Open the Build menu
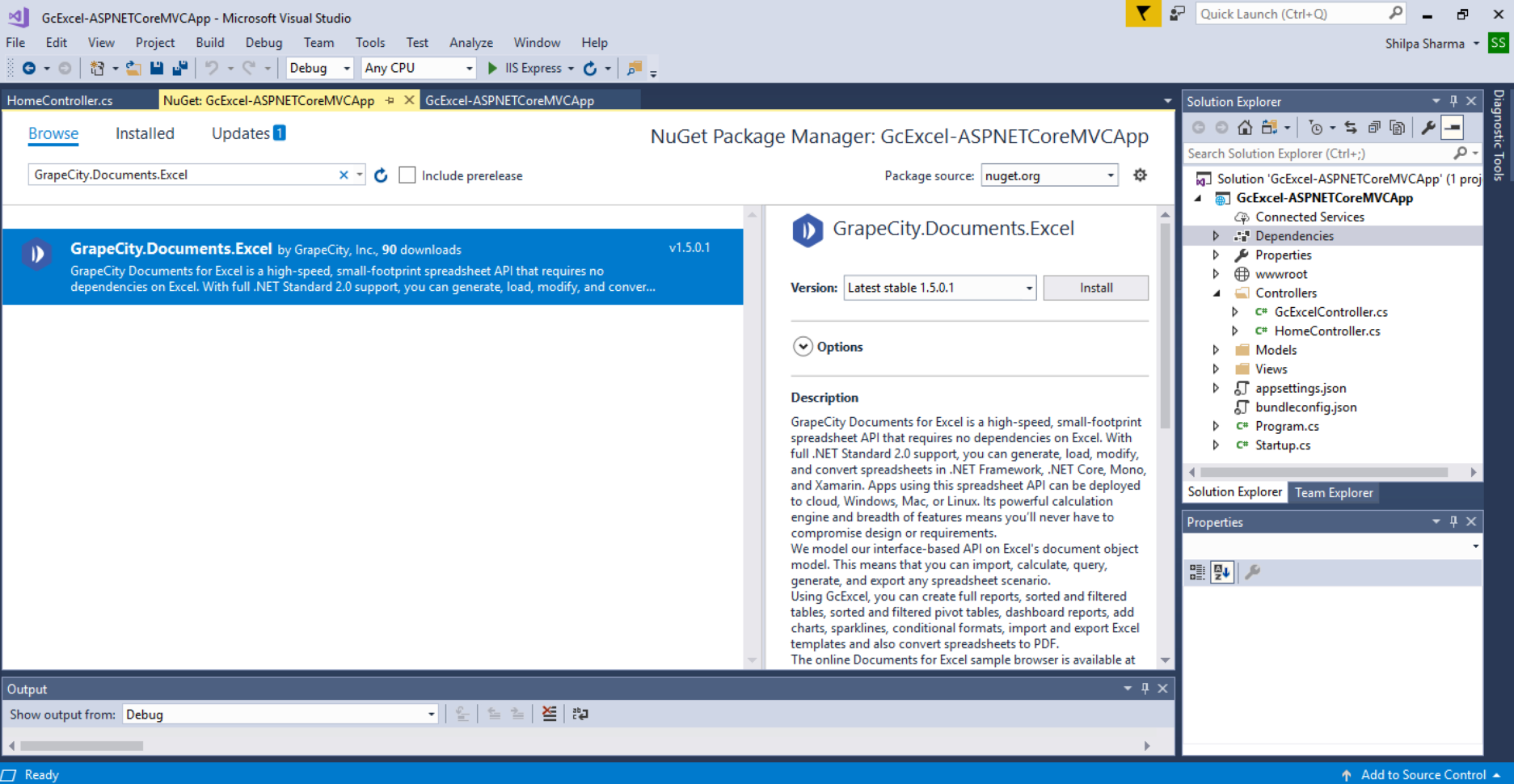This screenshot has width=1514, height=784. click(210, 43)
